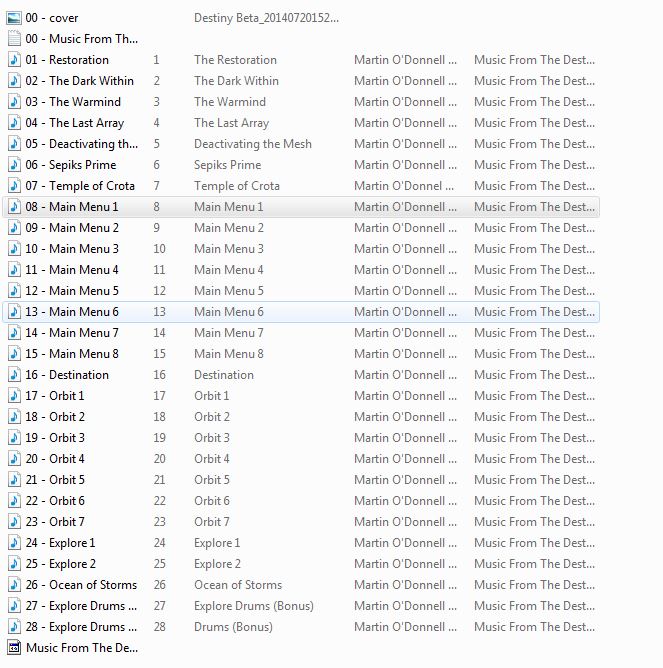Click title cell Drums (Bonus)
This screenshot has width=663, height=668.
pyautogui.click(x=233, y=627)
